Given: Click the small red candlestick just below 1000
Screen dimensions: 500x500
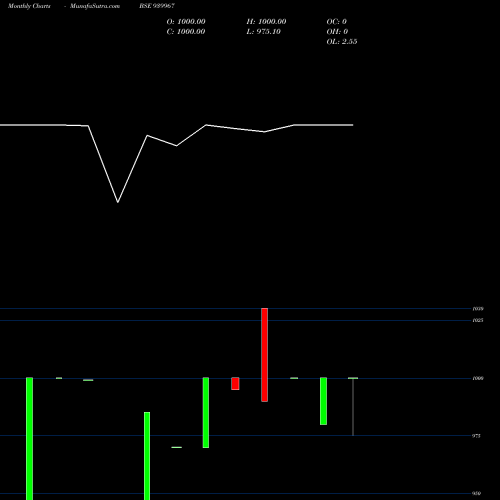Looking at the screenshot, I should pyautogui.click(x=235, y=383).
